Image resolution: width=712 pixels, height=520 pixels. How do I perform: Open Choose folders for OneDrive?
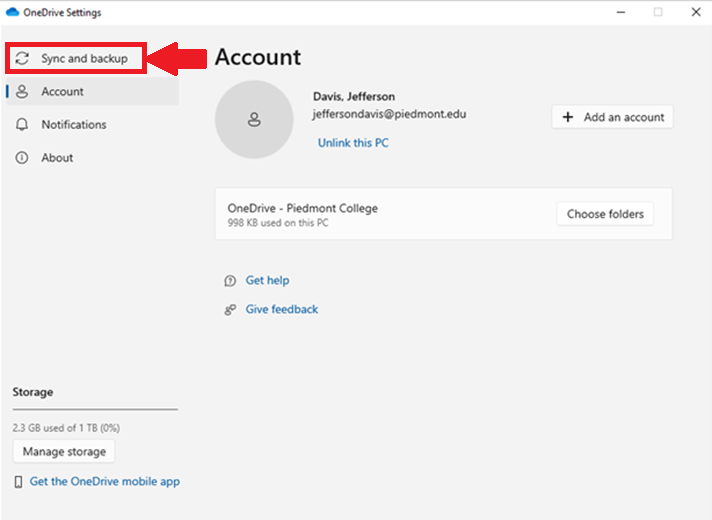(x=604, y=214)
